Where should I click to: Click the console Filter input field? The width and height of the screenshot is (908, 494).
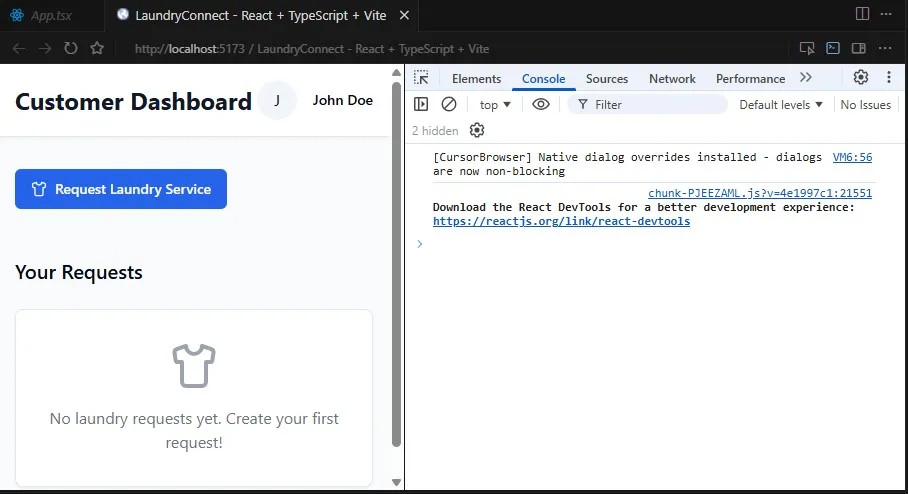647,105
